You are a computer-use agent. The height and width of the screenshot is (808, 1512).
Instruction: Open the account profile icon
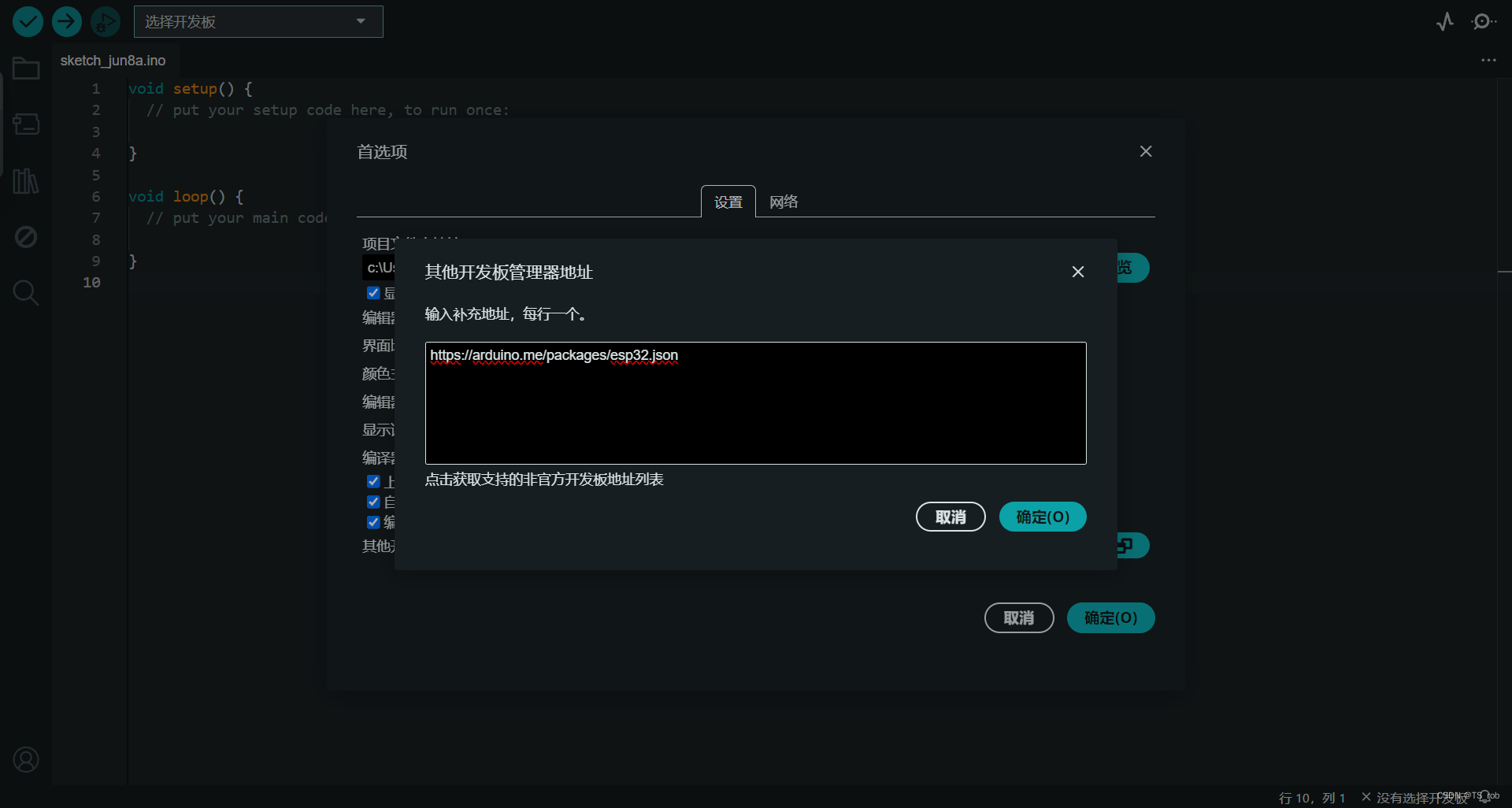click(26, 760)
